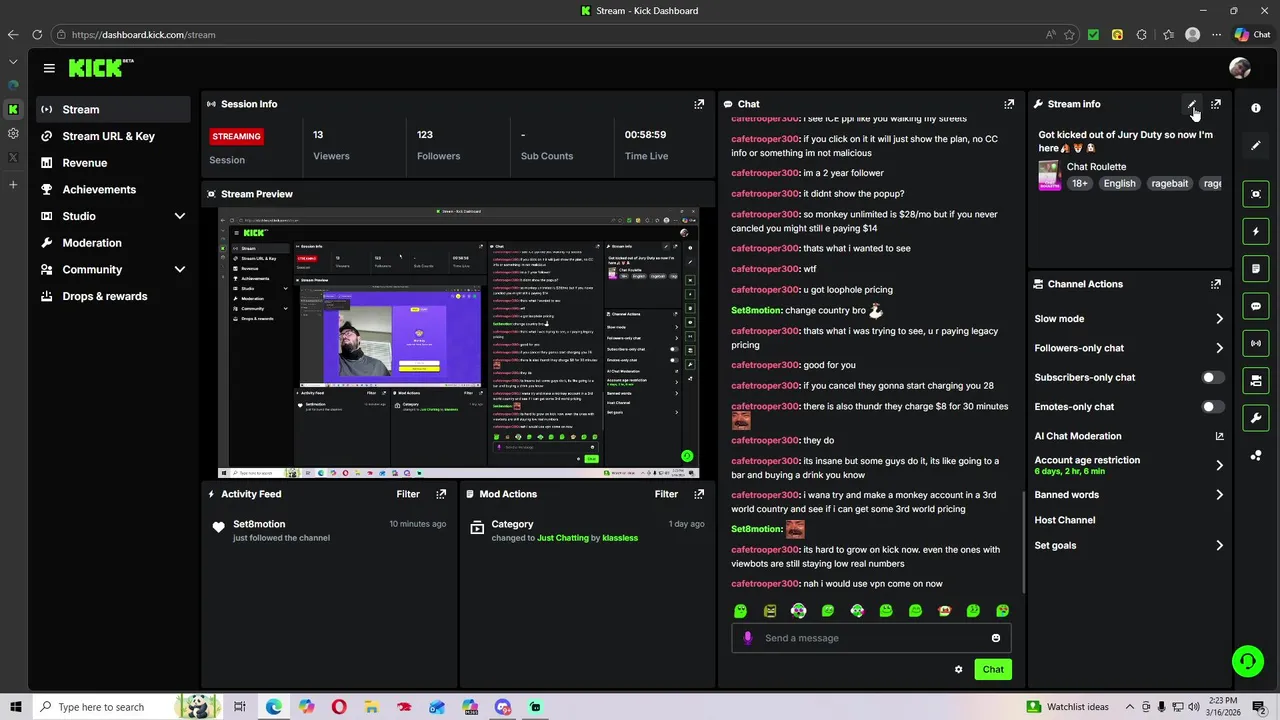
Task: Open Opera from the taskbar
Action: tap(339, 707)
